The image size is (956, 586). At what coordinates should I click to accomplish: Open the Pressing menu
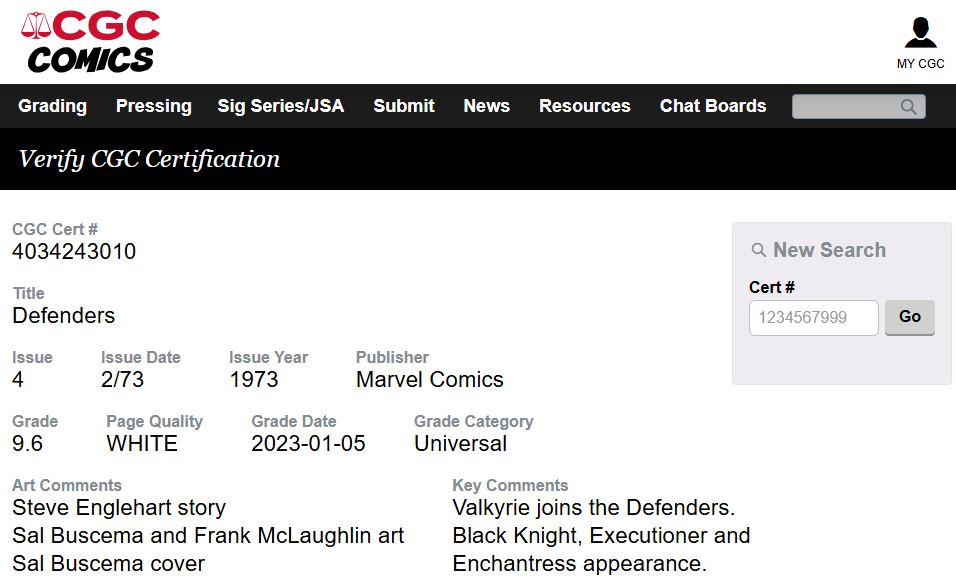pyautogui.click(x=153, y=106)
